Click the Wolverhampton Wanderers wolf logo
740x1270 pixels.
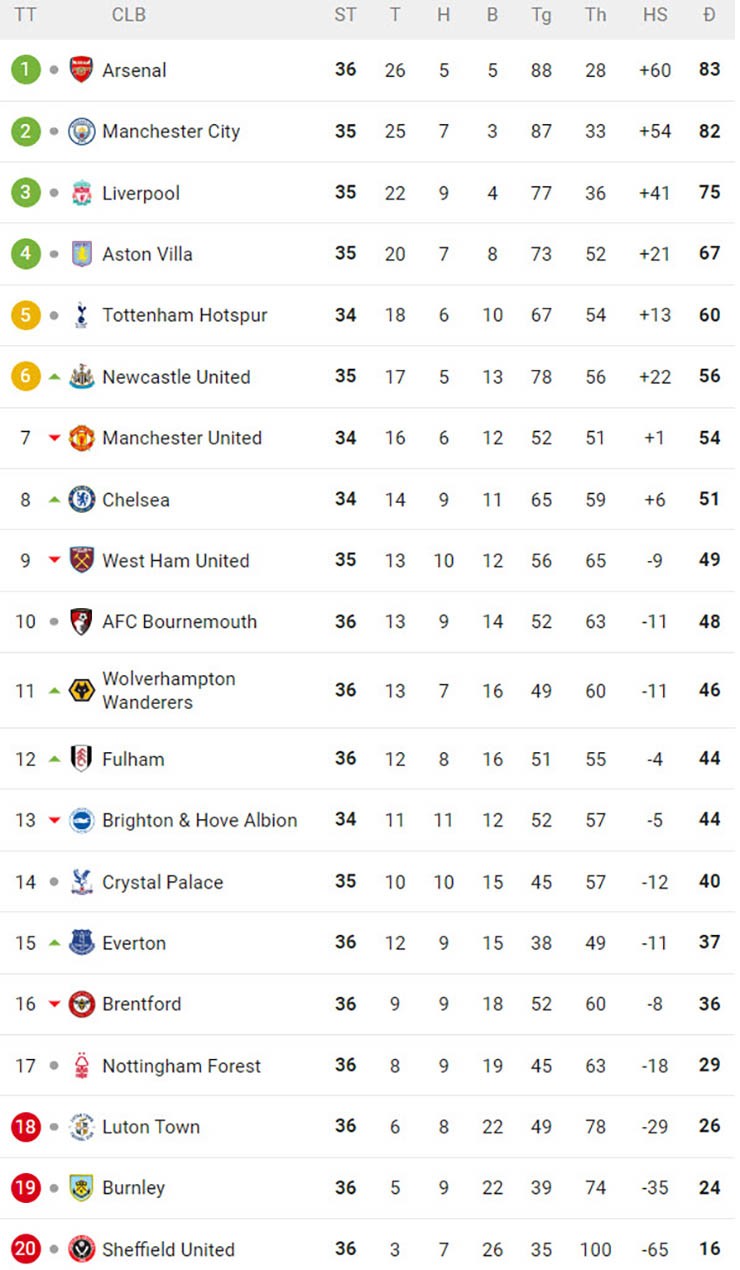(x=81, y=690)
